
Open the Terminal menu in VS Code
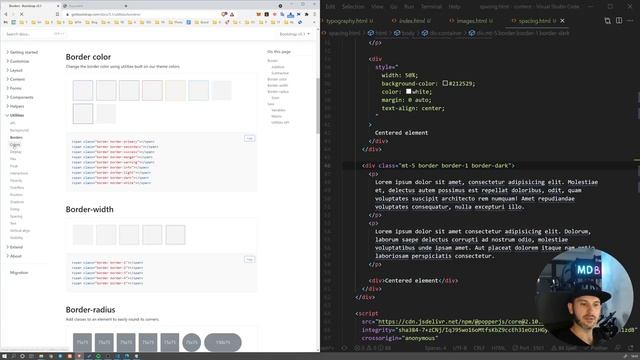(431, 7)
